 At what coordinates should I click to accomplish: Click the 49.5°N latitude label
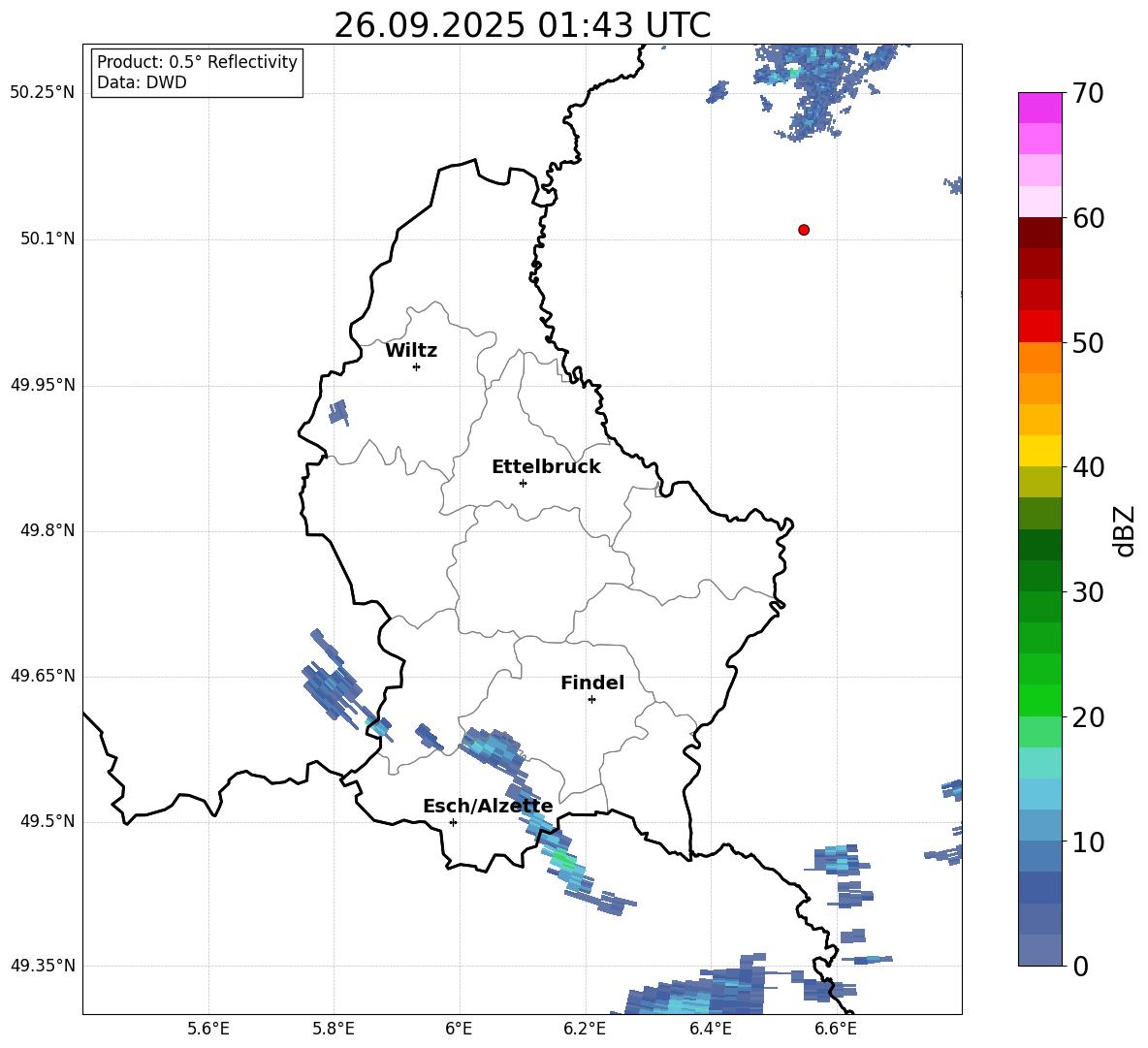coord(48,821)
